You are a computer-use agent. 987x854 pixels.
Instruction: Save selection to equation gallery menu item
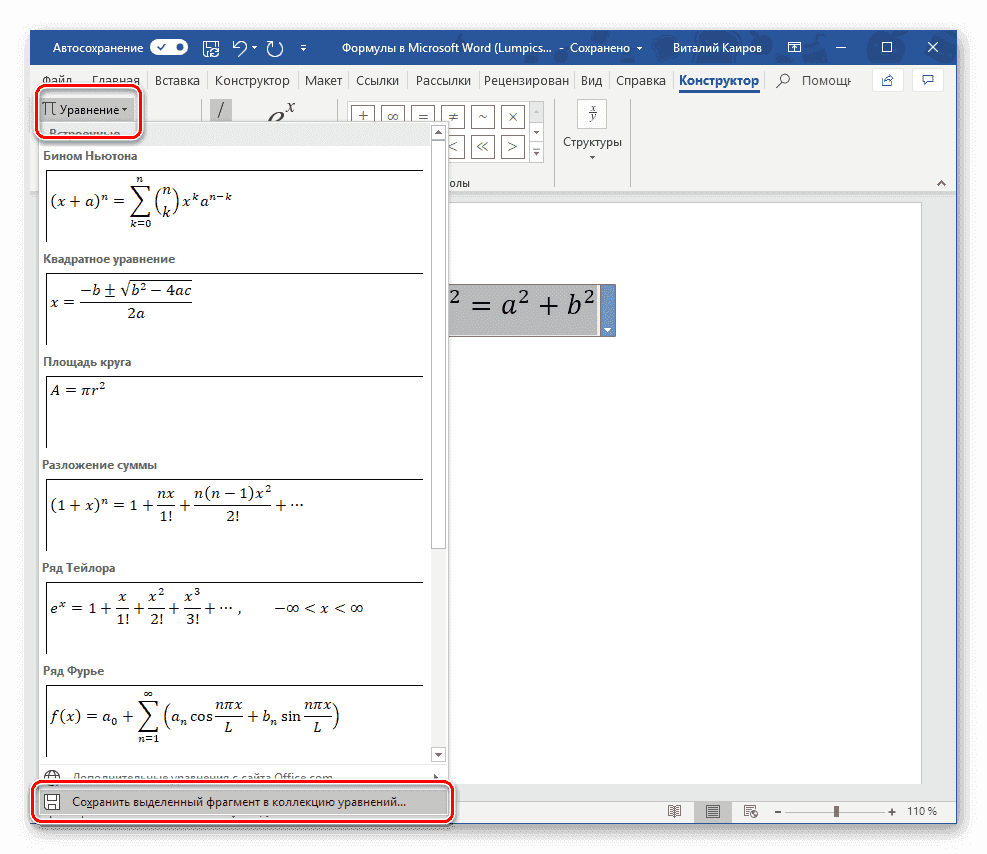pyautogui.click(x=240, y=802)
